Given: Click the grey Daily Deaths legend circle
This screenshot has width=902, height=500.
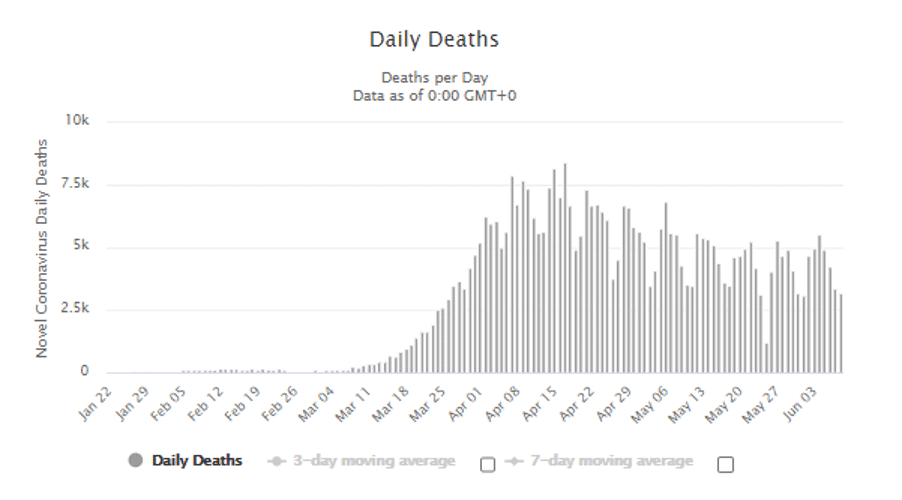Looking at the screenshot, I should tap(136, 460).
